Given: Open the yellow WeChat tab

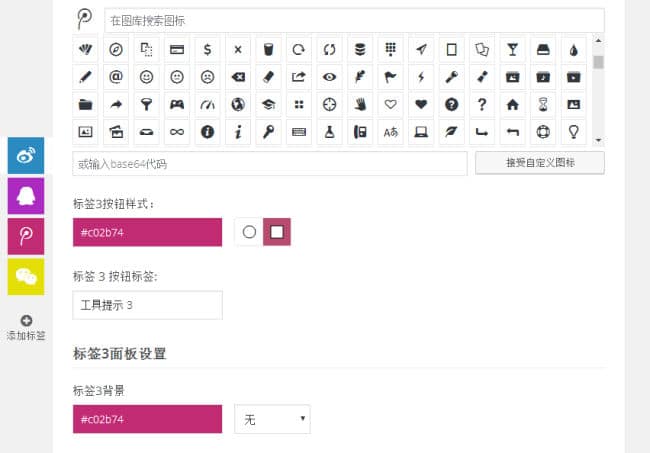Looking at the screenshot, I should tap(26, 277).
